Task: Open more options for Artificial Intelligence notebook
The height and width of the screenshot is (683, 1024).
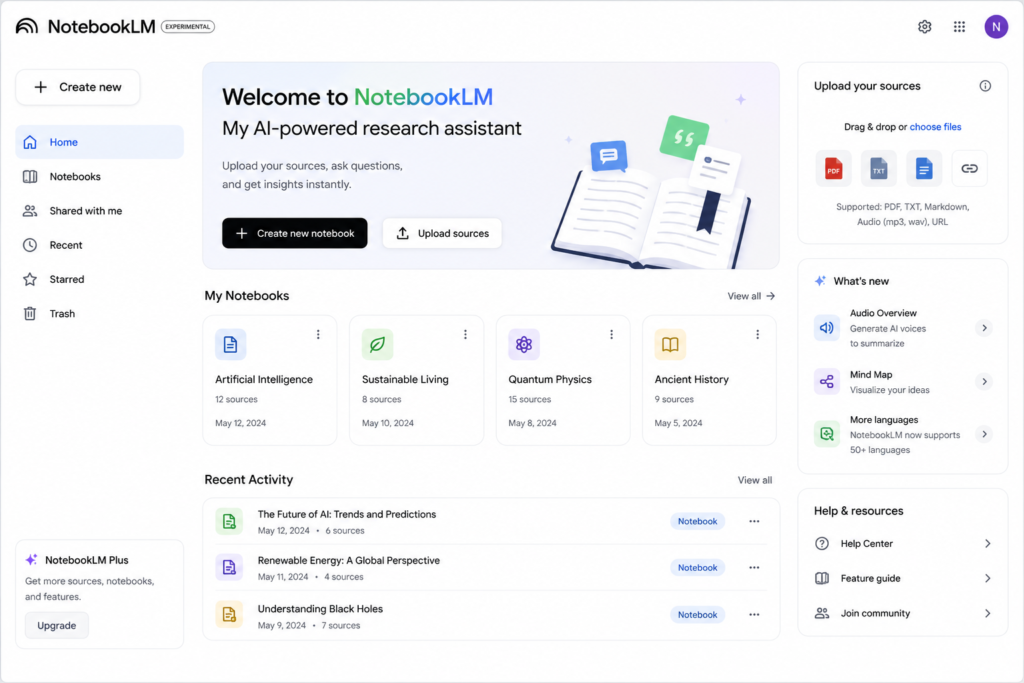Action: pyautogui.click(x=318, y=334)
